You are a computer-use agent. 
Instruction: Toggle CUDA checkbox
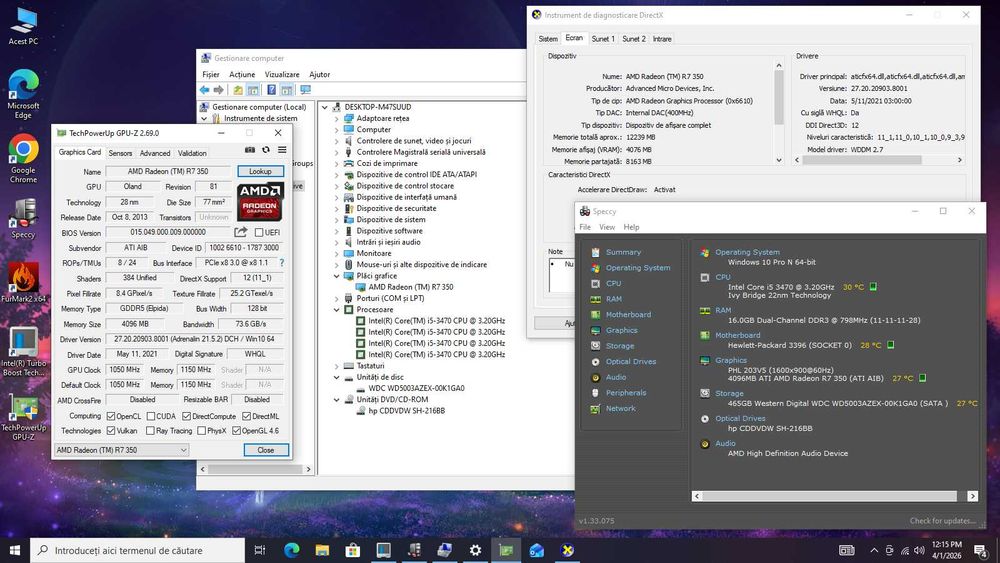point(151,416)
